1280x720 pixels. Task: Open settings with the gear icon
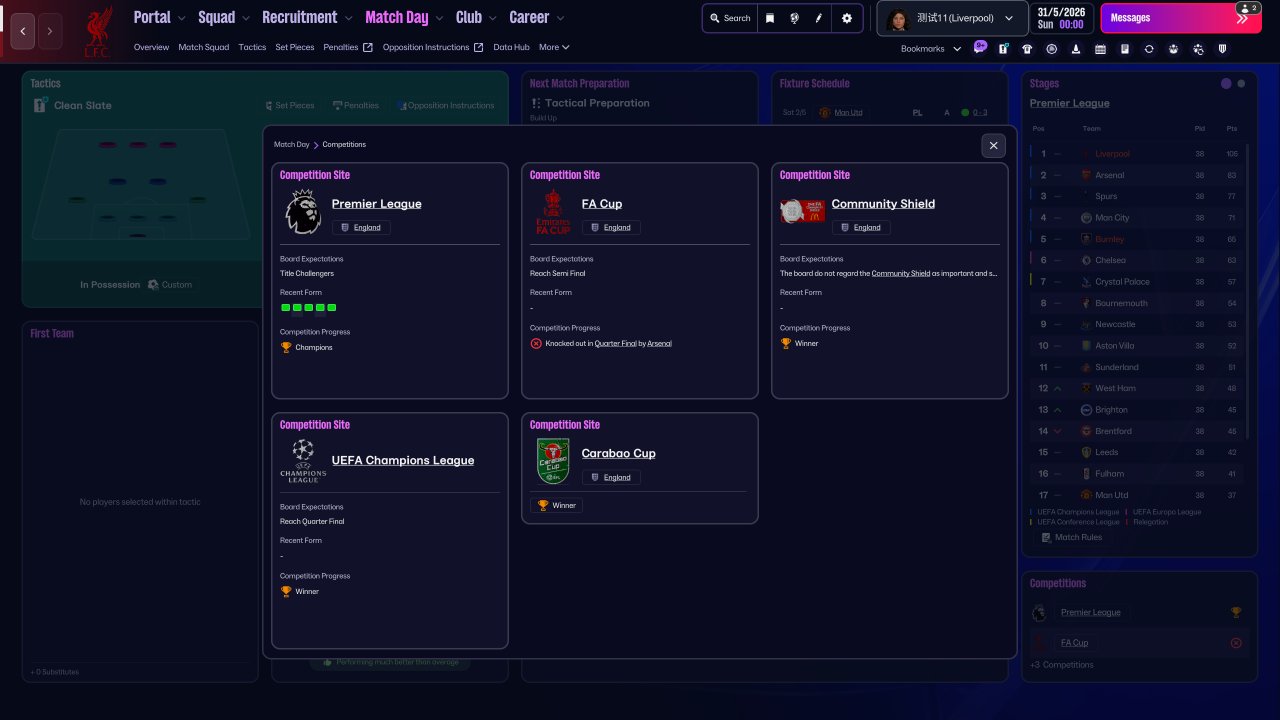[847, 18]
